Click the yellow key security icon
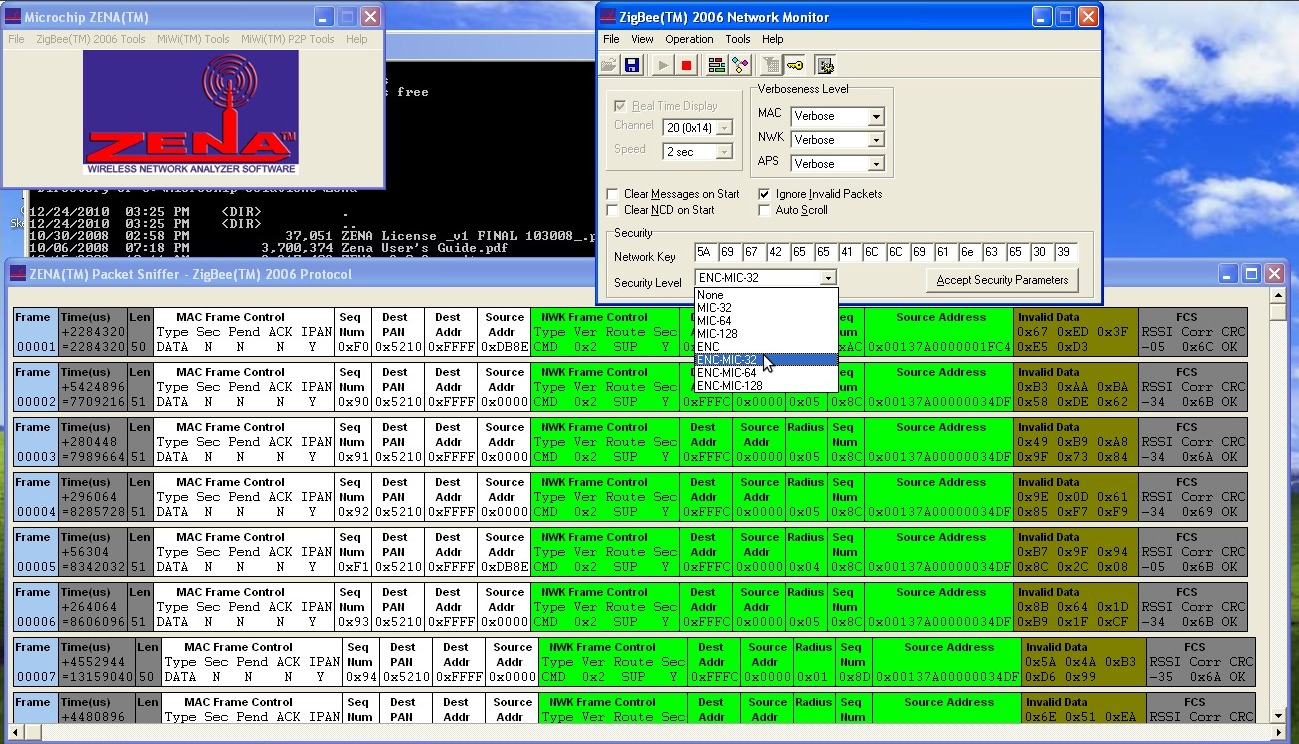Image resolution: width=1299 pixels, height=744 pixels. coord(796,64)
